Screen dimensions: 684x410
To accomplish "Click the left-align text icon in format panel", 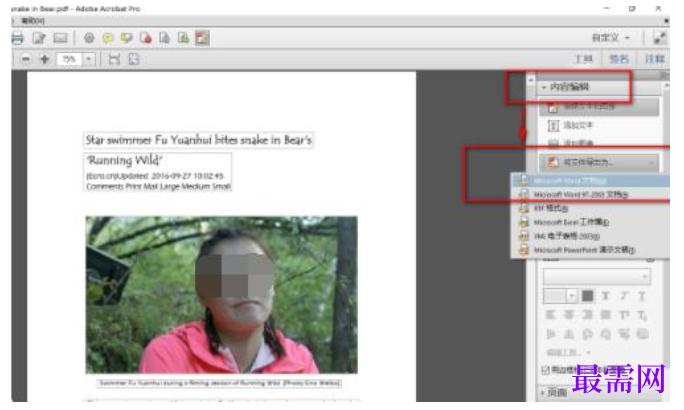I will click(x=551, y=314).
